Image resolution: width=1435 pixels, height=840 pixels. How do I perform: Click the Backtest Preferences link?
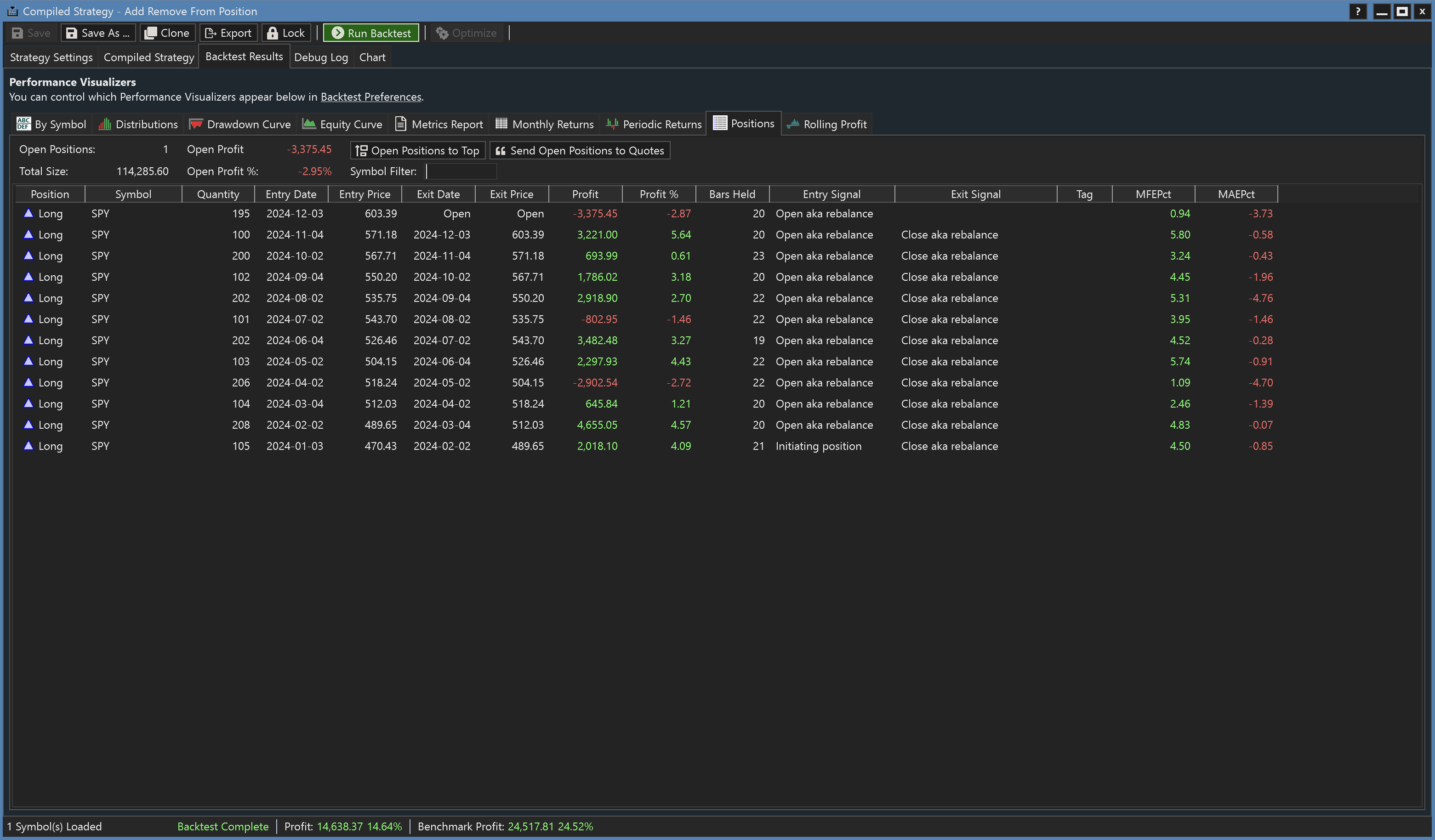point(371,97)
